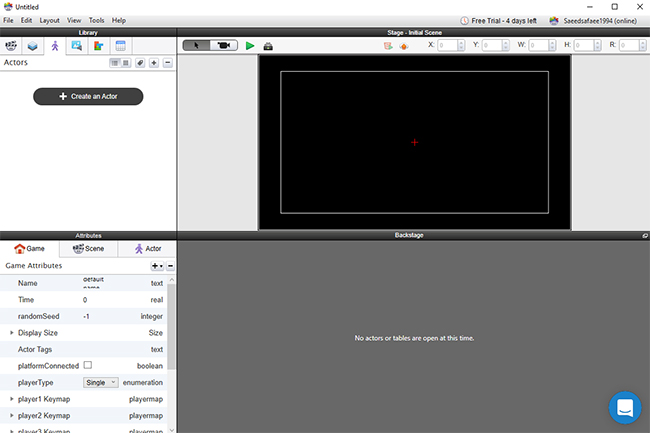The height and width of the screenshot is (433, 650).
Task: Select the Actor Tags attribute row
Action: (x=83, y=349)
